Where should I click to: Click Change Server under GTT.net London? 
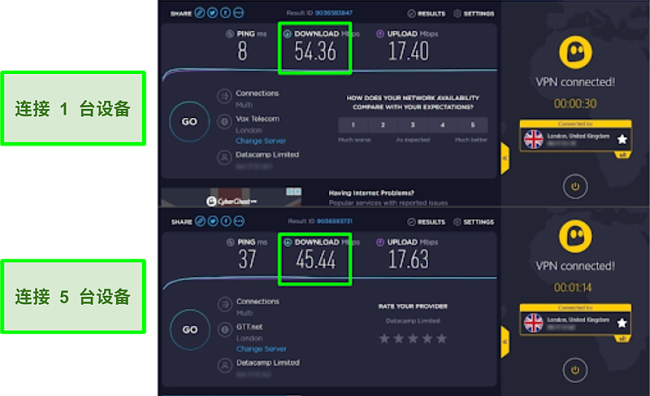pos(262,349)
